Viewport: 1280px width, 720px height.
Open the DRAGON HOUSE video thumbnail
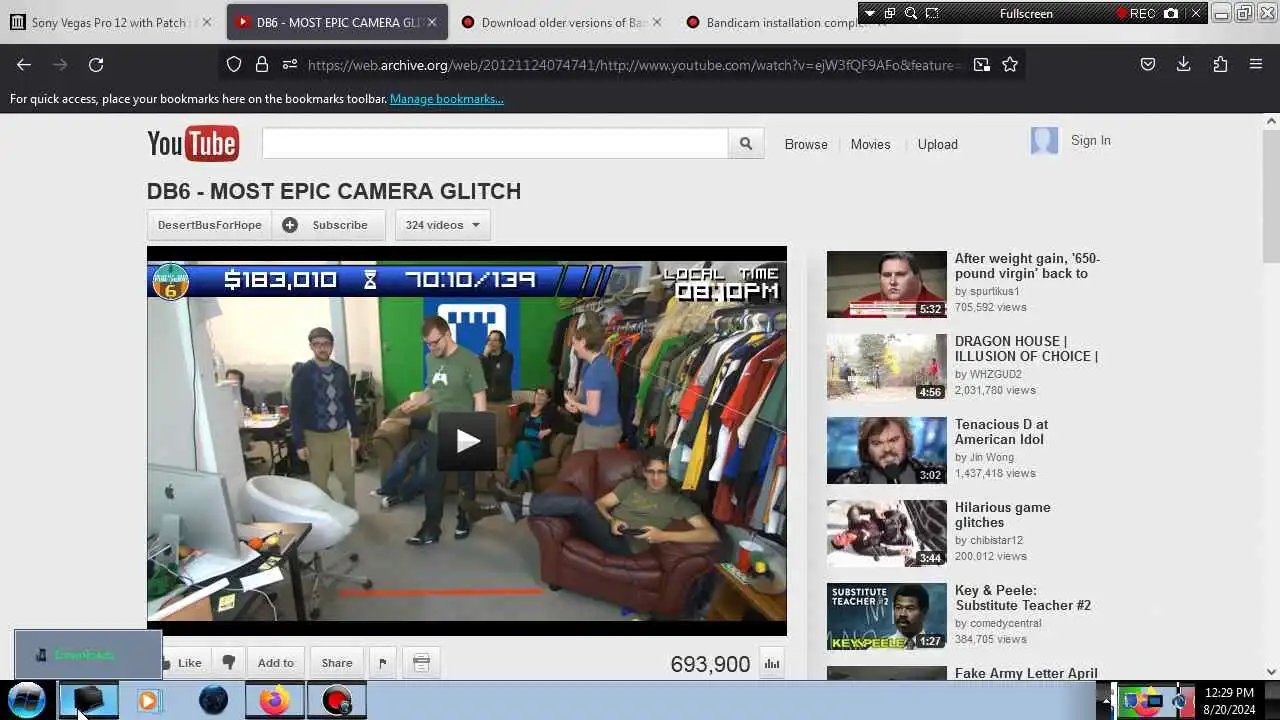(886, 367)
